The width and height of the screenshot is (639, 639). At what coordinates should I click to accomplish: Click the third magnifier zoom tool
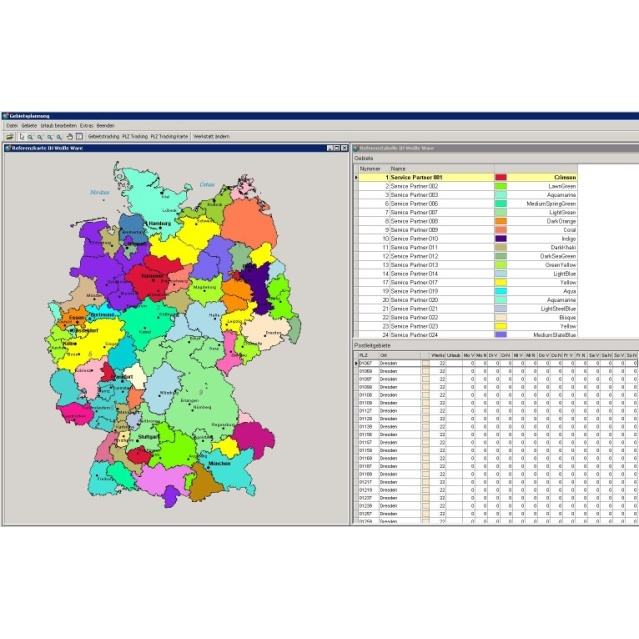coord(50,137)
